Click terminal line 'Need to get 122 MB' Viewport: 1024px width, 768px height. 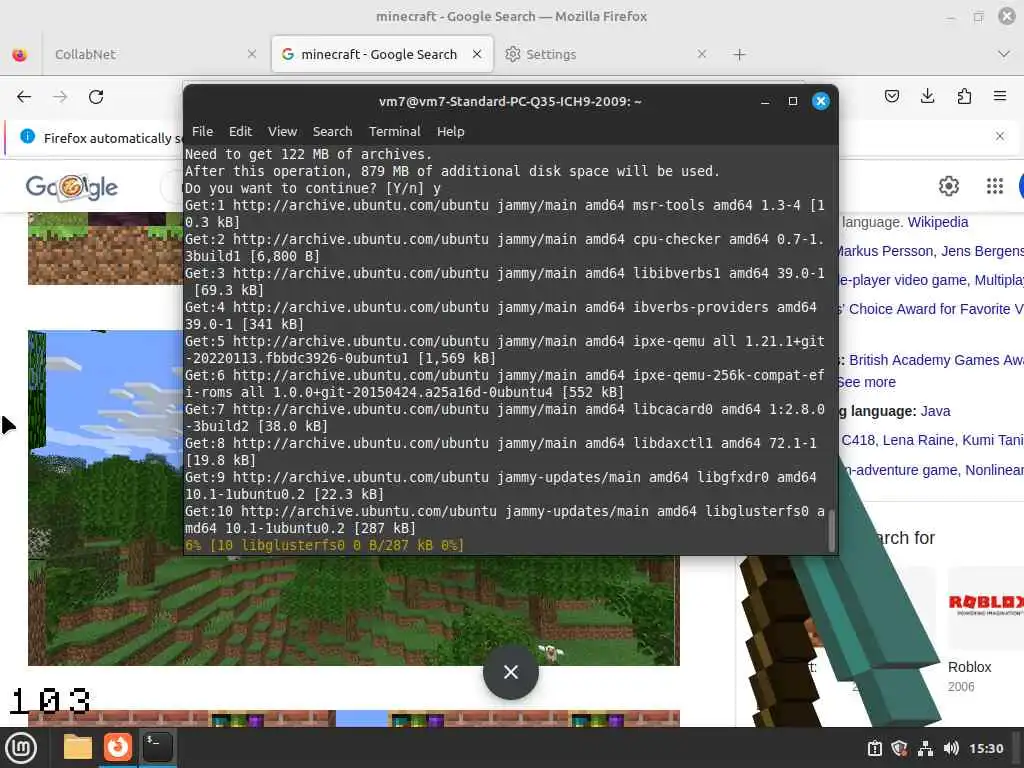click(x=308, y=154)
